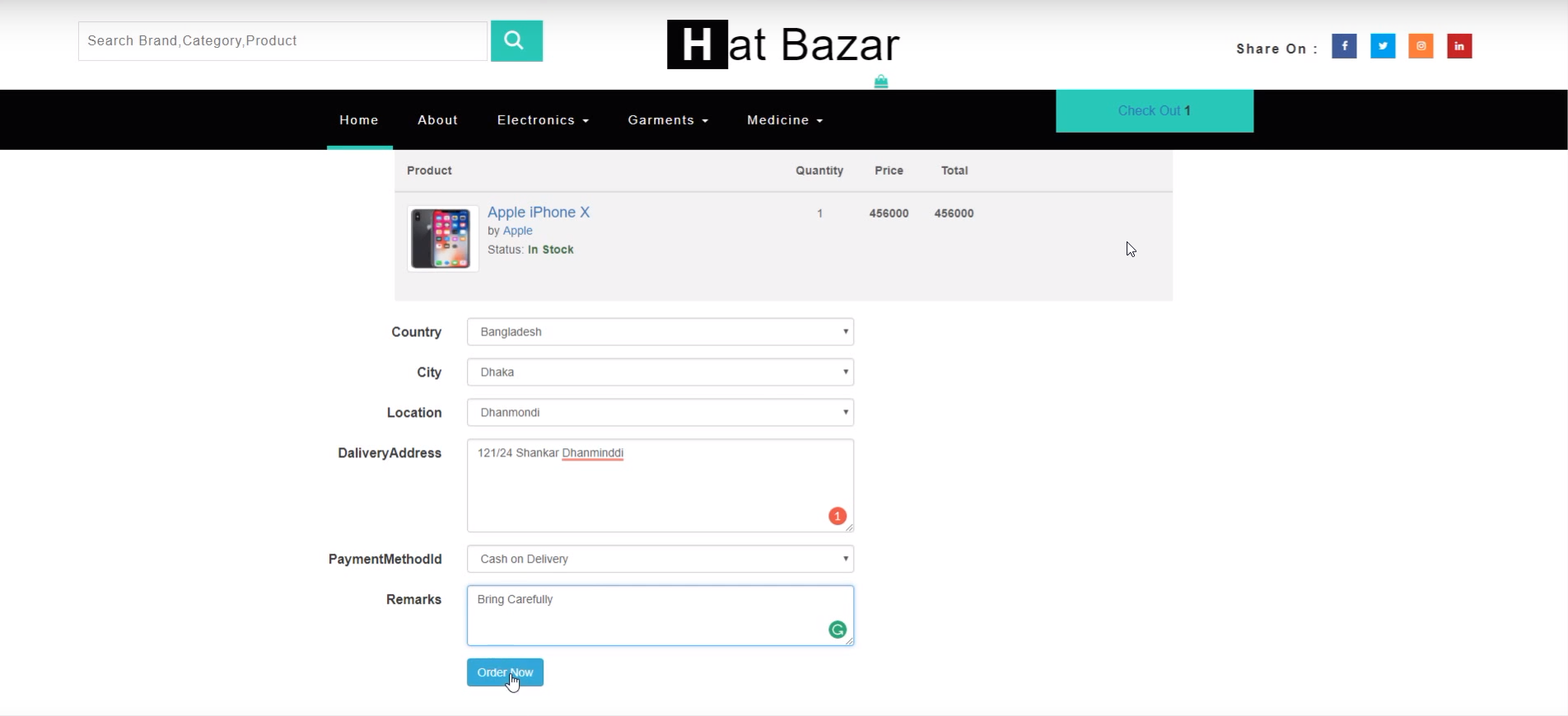Open the Apple iPhone X product link
Viewport: 1568px width, 716px height.
[x=539, y=212]
